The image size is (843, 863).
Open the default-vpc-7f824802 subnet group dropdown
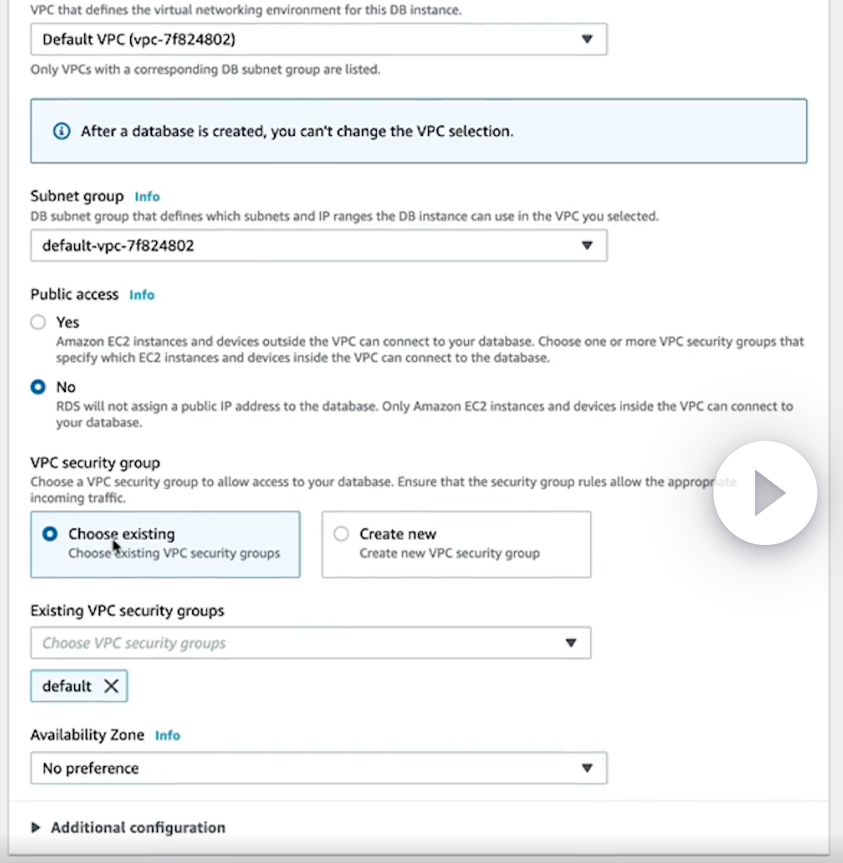300,244
